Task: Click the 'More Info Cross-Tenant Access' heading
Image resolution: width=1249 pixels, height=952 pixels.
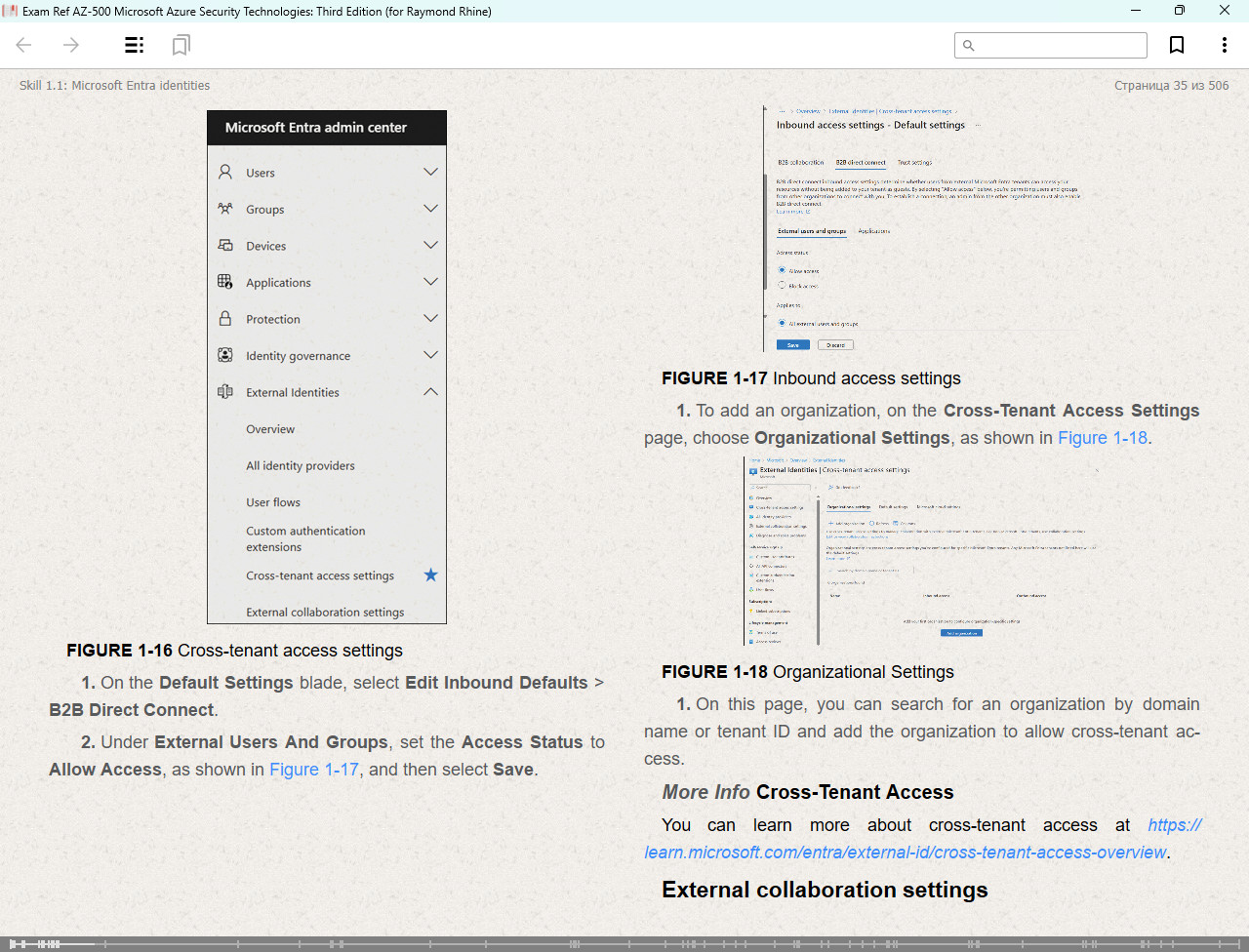Action: [x=808, y=792]
